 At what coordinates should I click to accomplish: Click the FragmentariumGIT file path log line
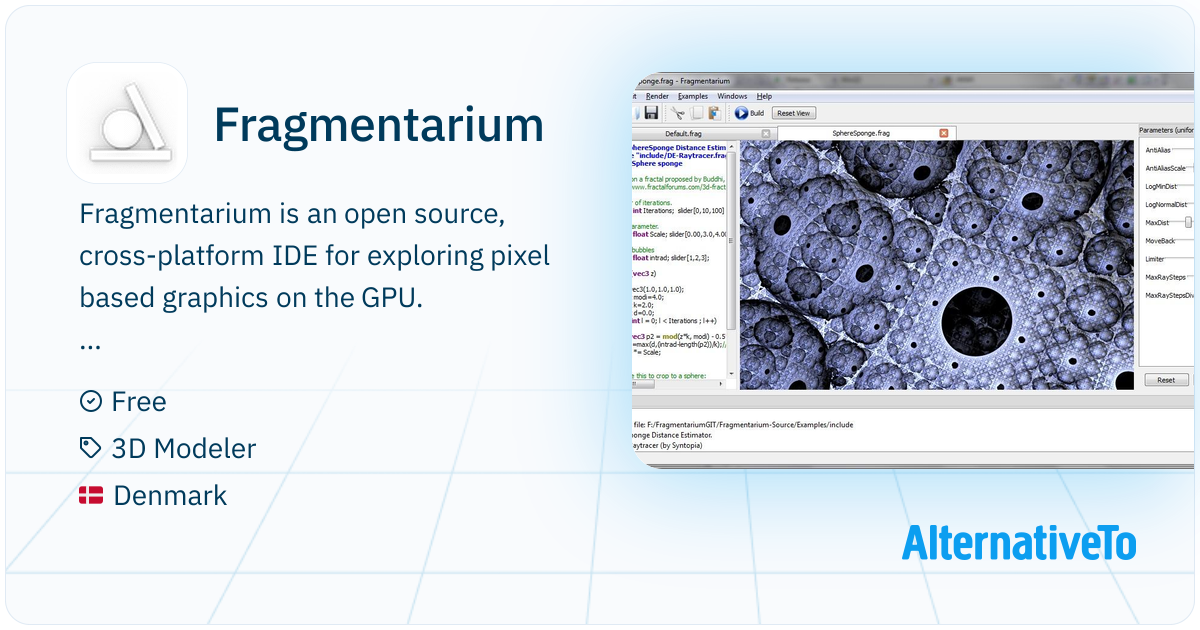click(743, 424)
